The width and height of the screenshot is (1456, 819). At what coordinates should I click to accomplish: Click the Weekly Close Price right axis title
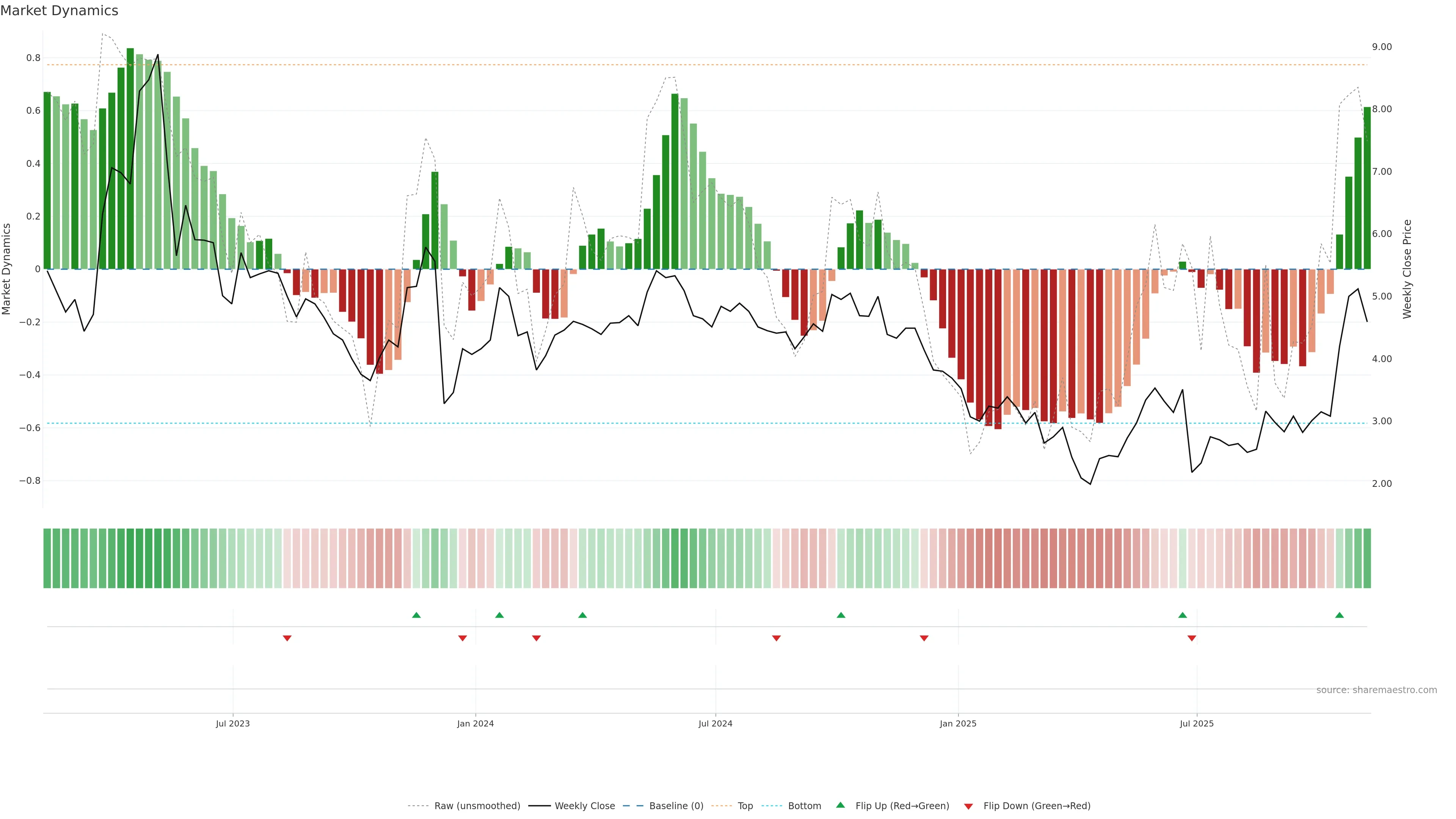1407,269
